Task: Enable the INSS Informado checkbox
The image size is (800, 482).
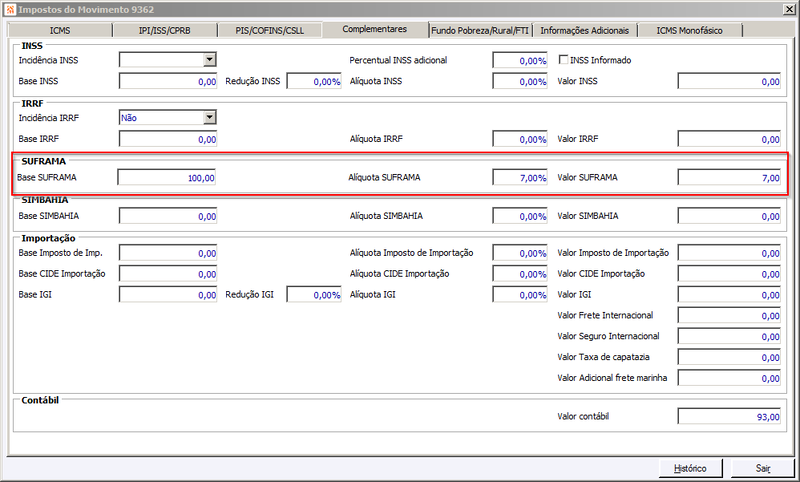Action: [x=564, y=60]
